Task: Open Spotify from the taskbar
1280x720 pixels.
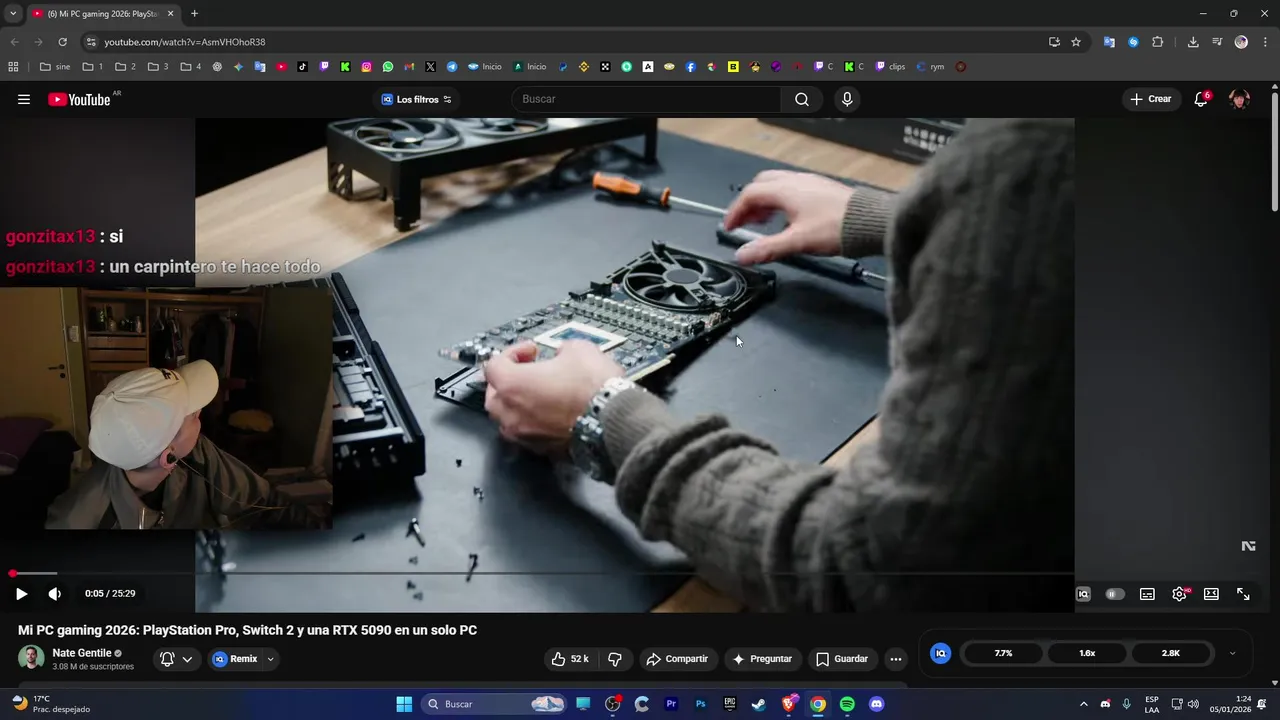Action: [x=847, y=704]
